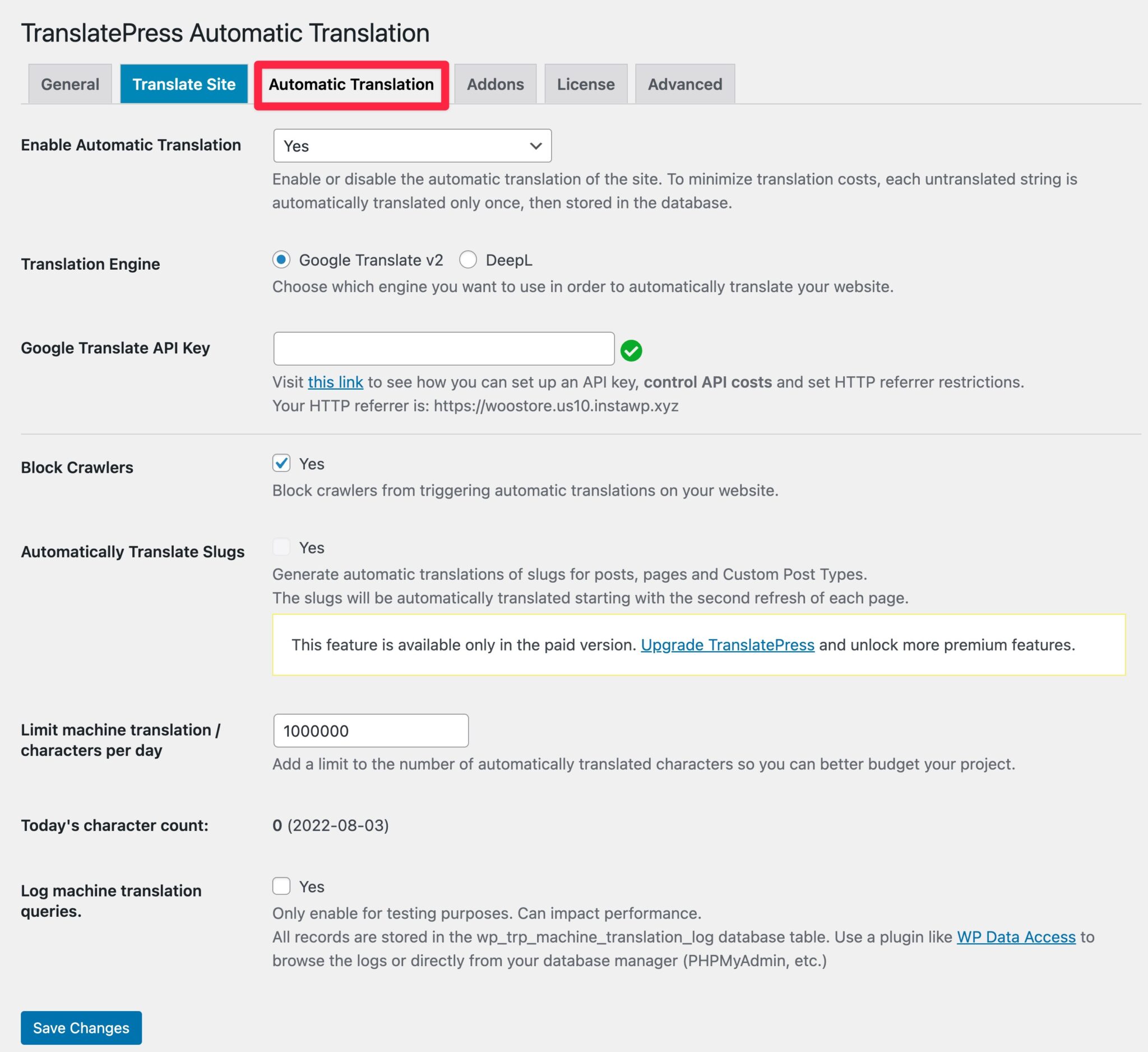Enable Automatically Translate Slugs

coord(281,546)
